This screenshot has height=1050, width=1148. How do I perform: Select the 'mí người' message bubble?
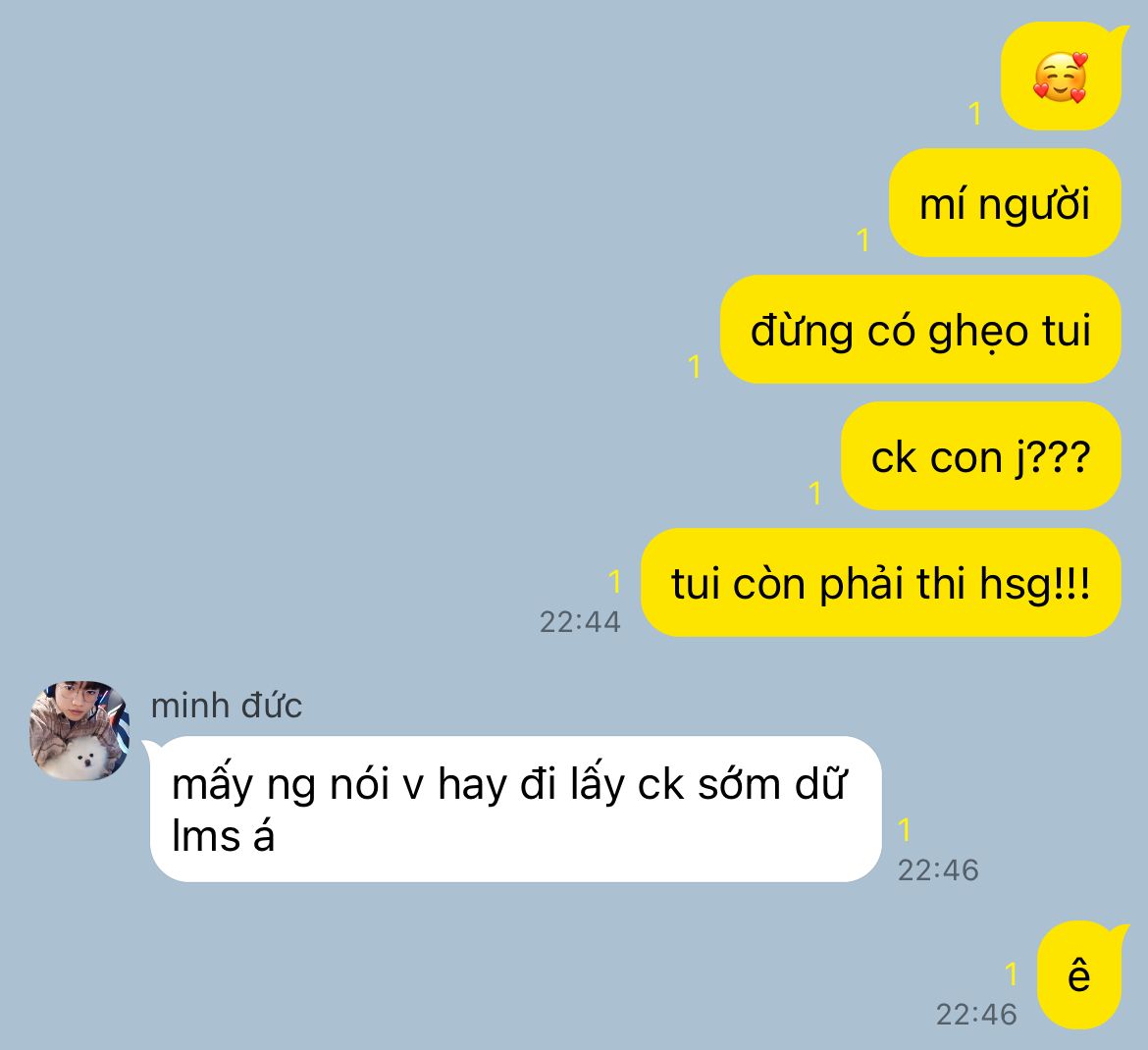tap(1005, 203)
